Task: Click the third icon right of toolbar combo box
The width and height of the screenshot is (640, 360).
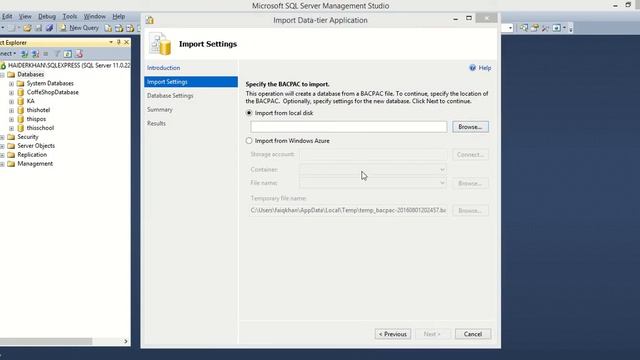Action: 545,28
